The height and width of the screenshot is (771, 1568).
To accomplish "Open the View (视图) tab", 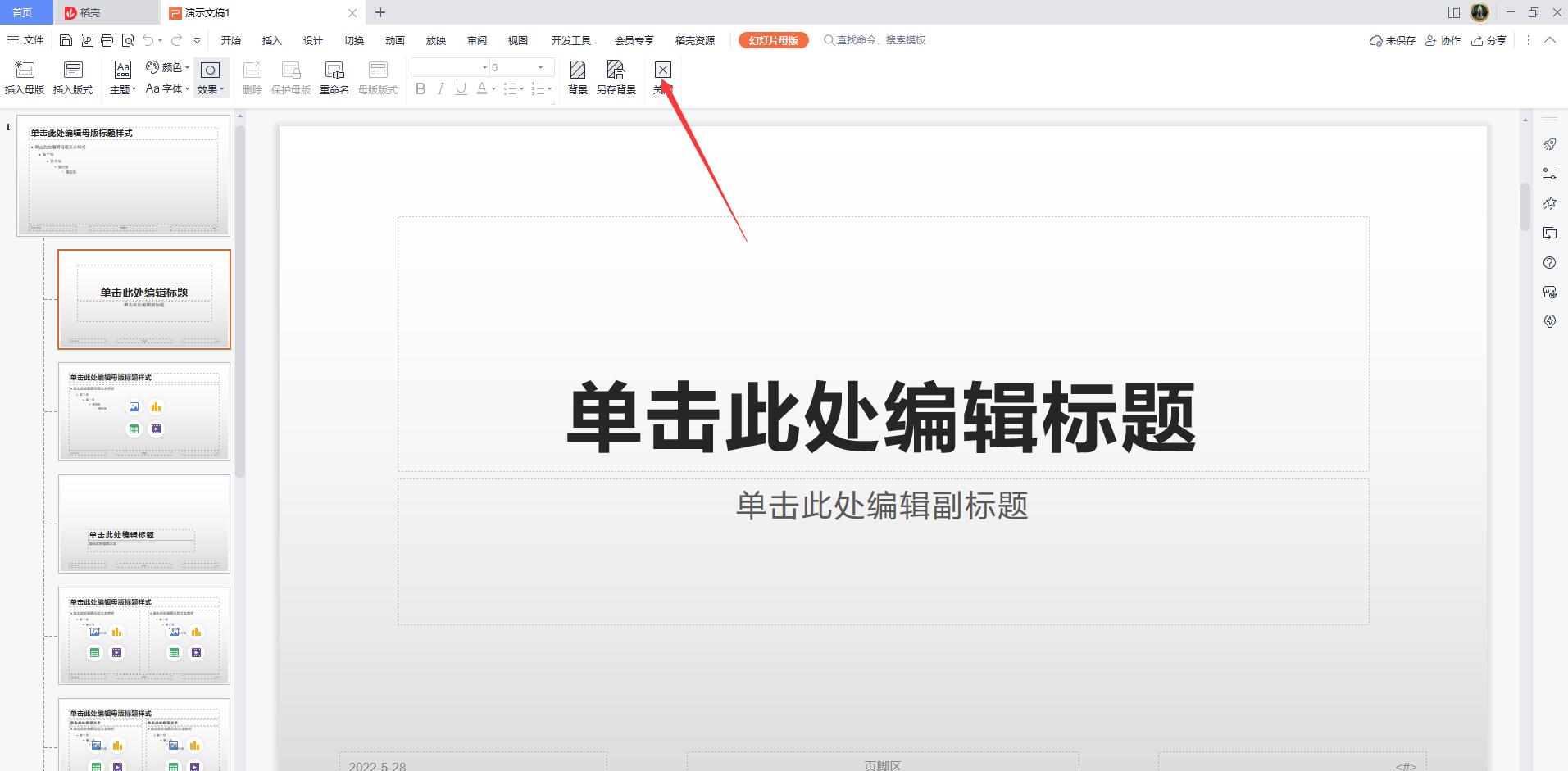I will point(518,40).
